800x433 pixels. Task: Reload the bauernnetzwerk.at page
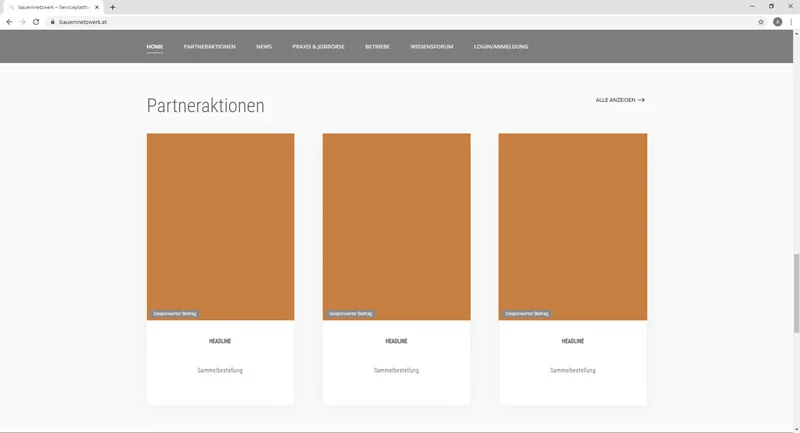pyautogui.click(x=36, y=21)
